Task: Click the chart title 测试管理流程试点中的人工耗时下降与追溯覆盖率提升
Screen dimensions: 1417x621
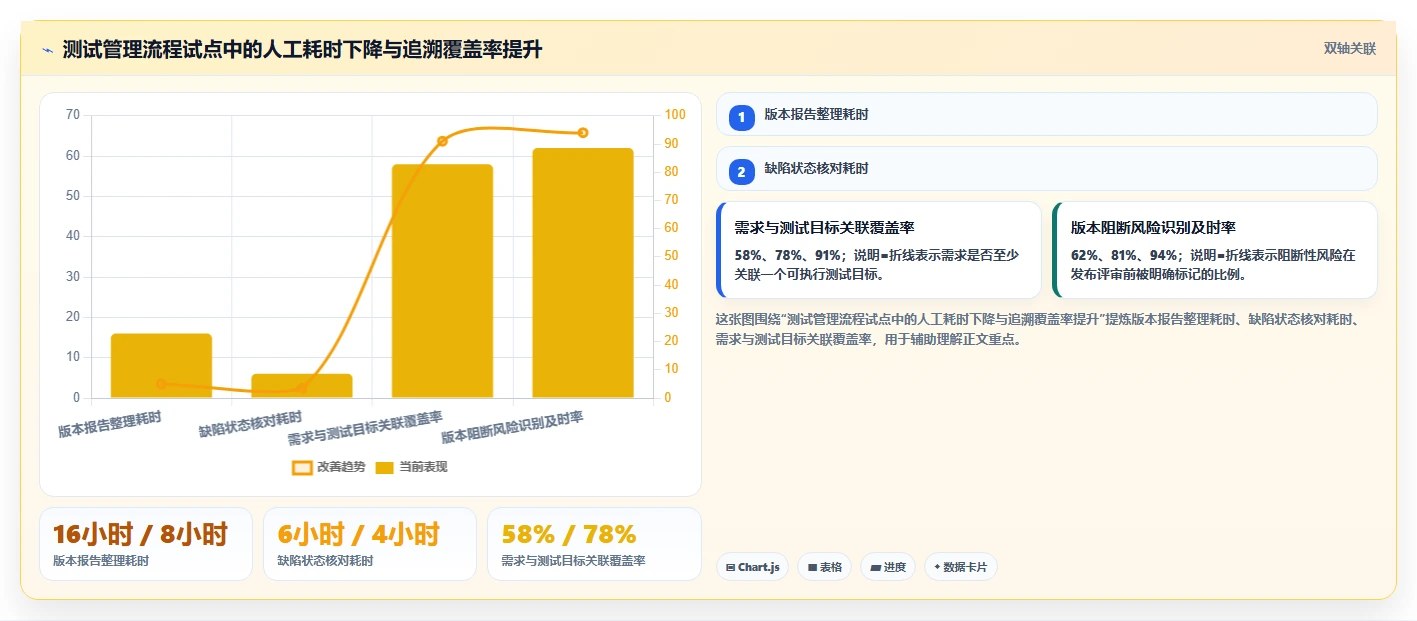Action: point(302,50)
